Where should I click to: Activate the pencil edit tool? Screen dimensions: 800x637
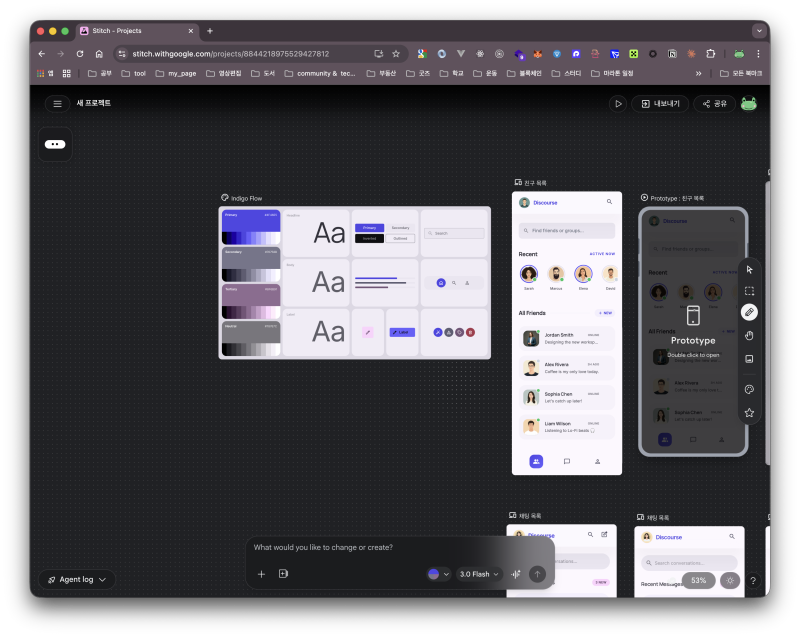point(749,312)
